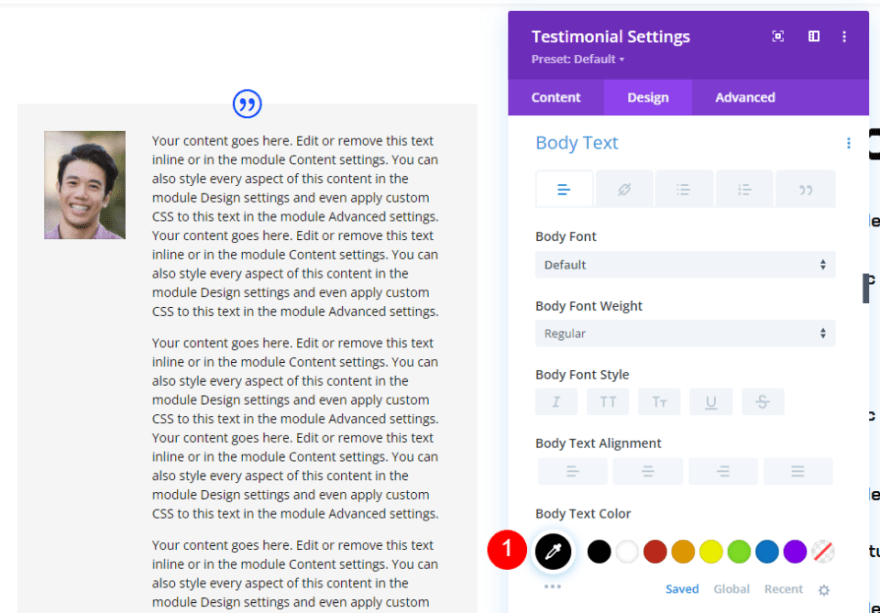This screenshot has height=613, width=880.
Task: Select the unordered list text tab
Action: click(x=684, y=189)
